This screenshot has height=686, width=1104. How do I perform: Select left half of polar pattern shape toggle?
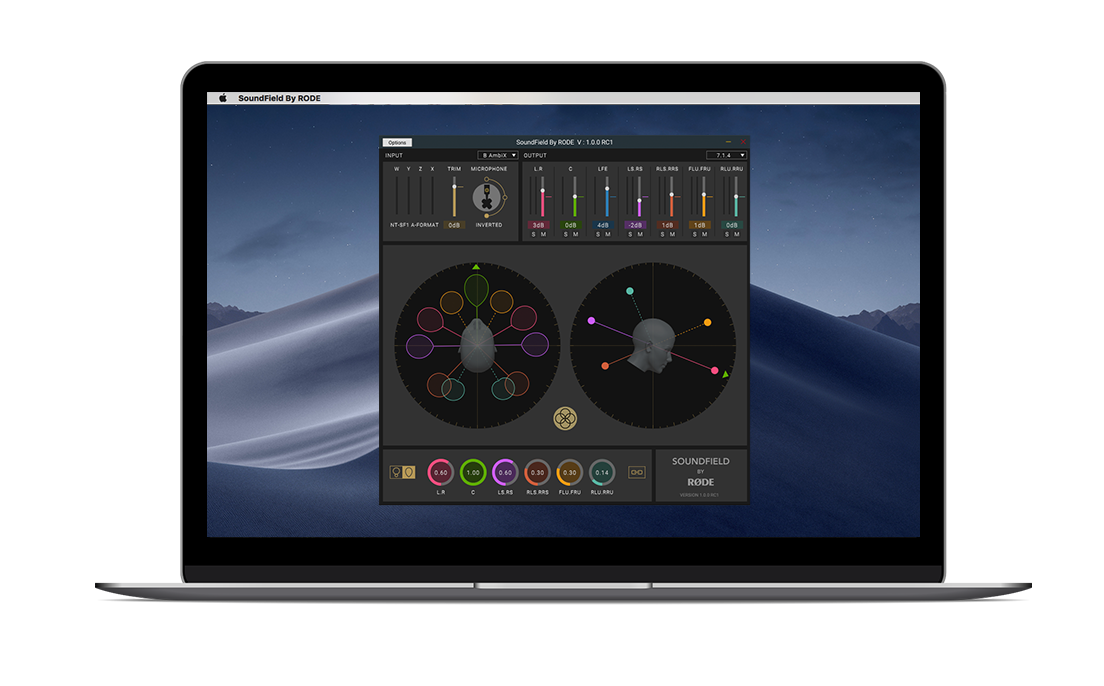pyautogui.click(x=396, y=472)
